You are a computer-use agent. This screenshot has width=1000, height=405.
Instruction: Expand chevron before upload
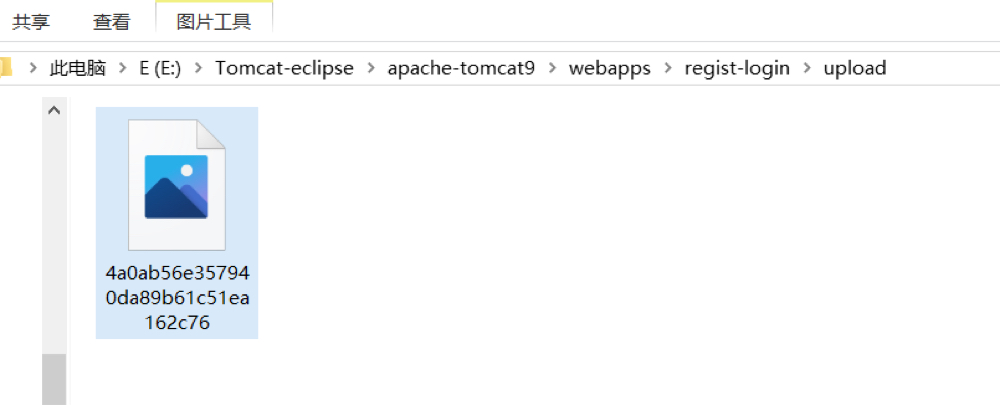pos(806,68)
